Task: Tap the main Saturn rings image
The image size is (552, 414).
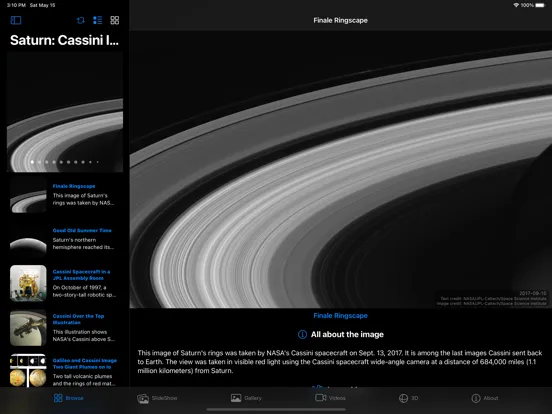Action: [x=340, y=169]
